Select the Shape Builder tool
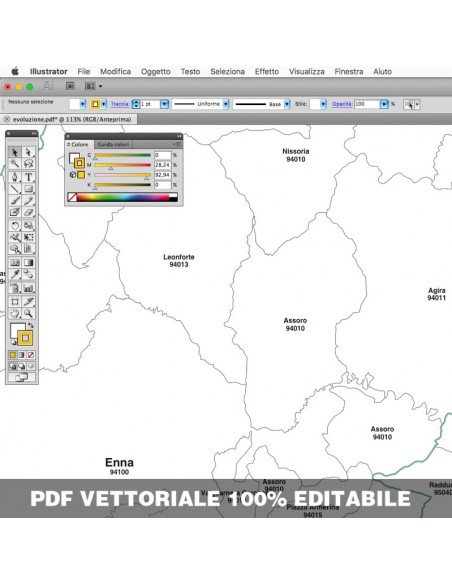This screenshot has width=452, height=584. [15, 248]
